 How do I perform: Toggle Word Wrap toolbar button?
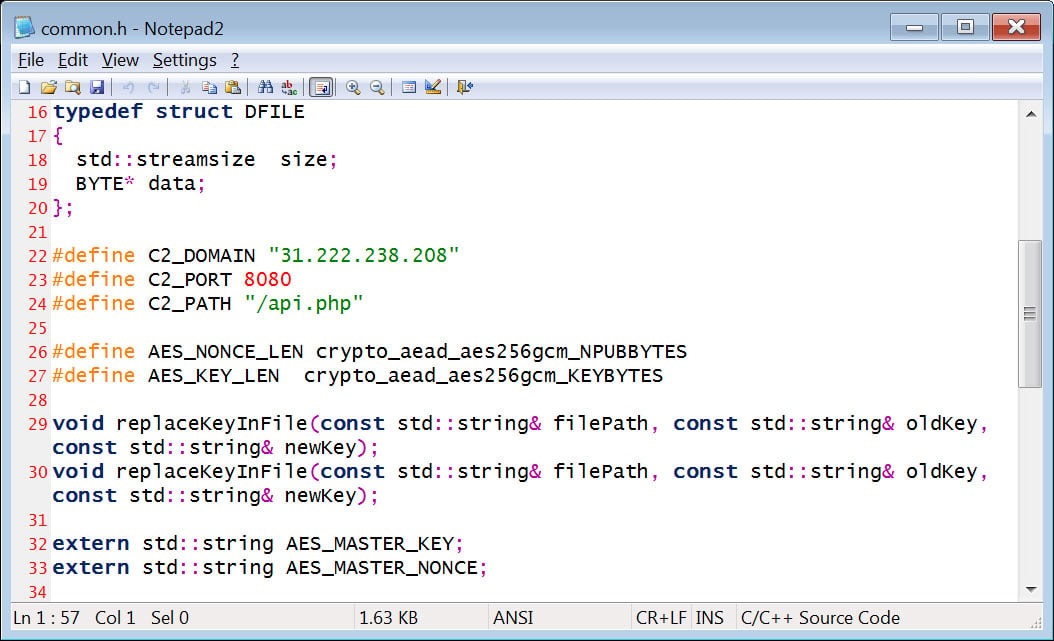pyautogui.click(x=321, y=88)
